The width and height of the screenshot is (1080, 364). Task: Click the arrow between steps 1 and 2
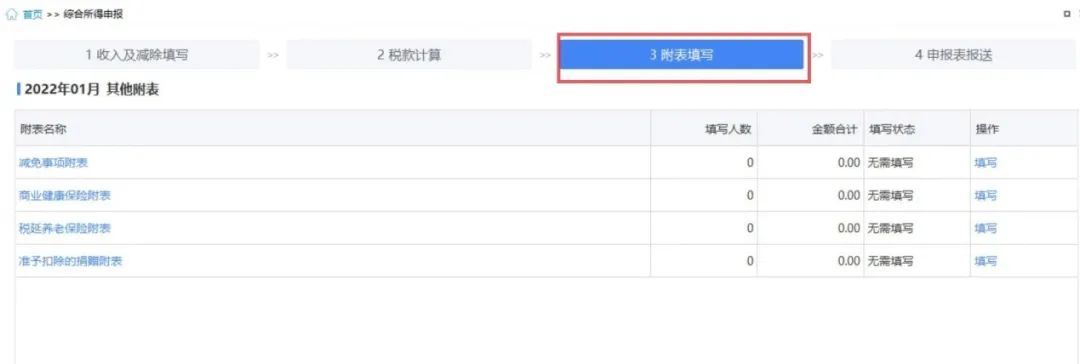(273, 56)
